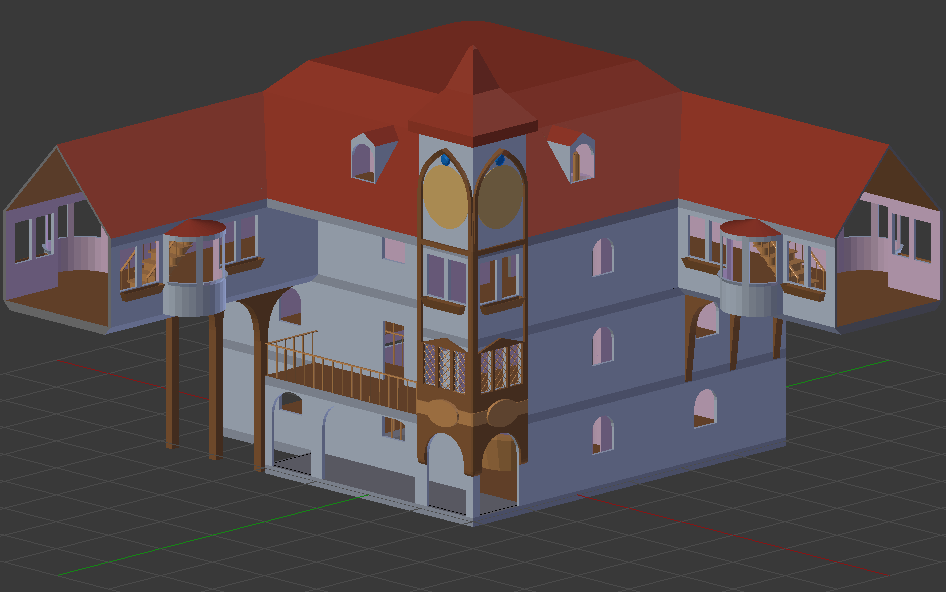Click the lattice window on the tower's left face
This screenshot has height=592, width=946.
[x=444, y=366]
